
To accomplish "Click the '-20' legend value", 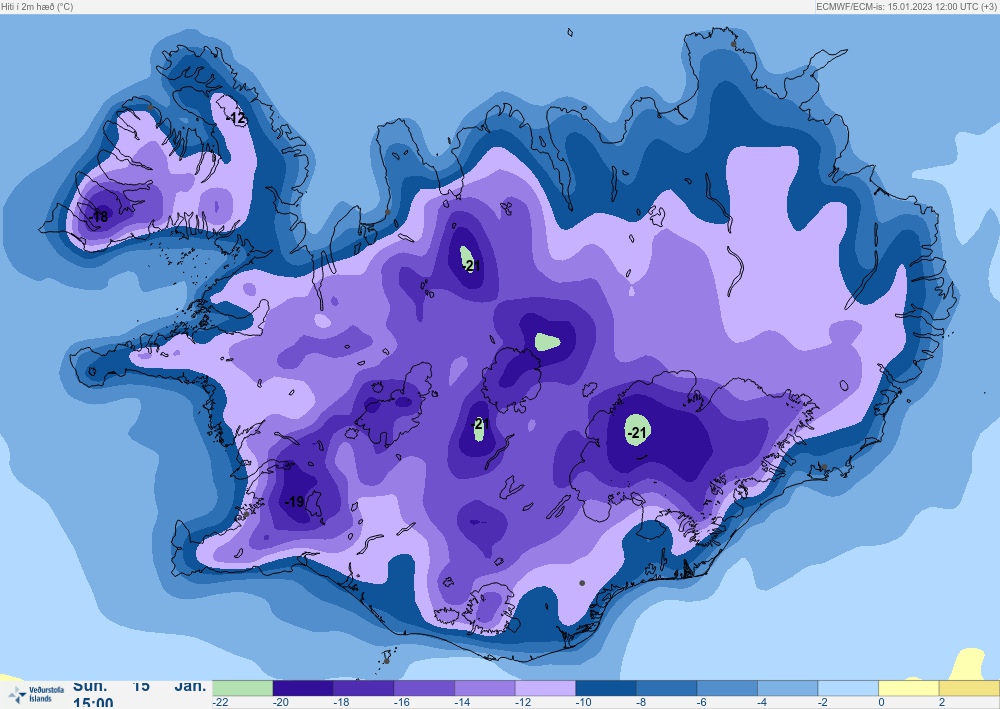I will coord(281,703).
